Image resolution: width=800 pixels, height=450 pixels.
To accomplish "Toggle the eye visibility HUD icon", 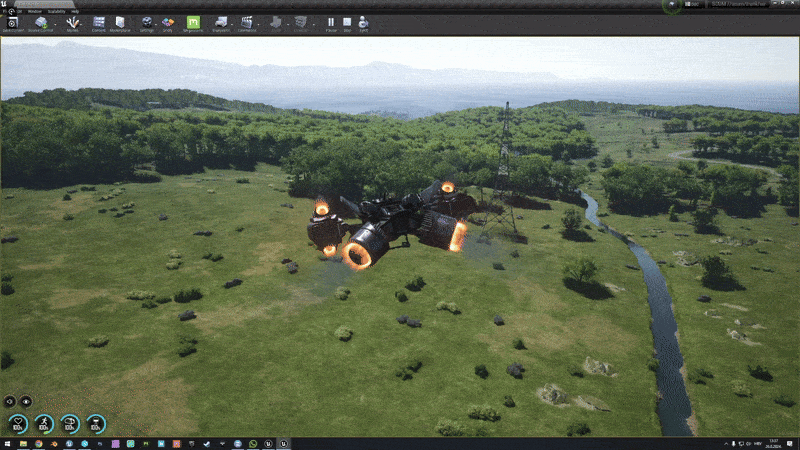I will 25,401.
